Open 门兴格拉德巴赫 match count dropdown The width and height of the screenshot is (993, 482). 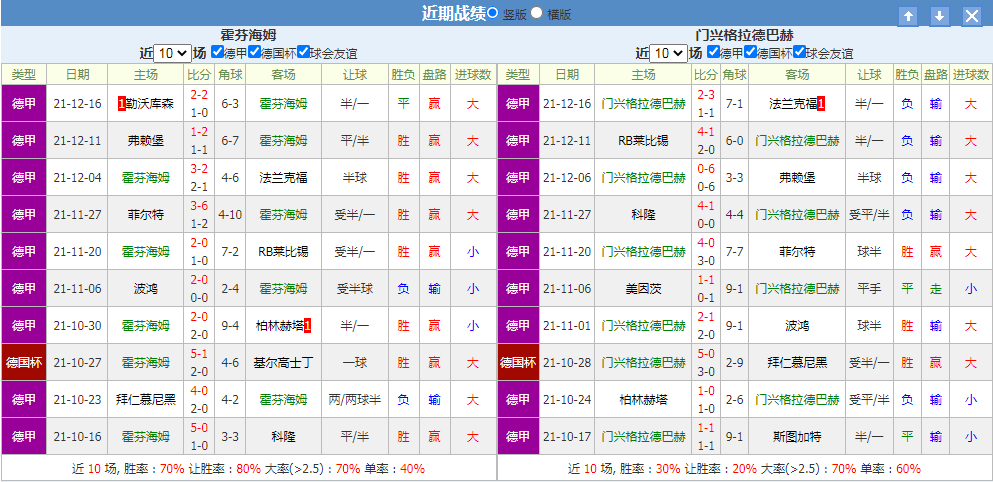pos(669,53)
